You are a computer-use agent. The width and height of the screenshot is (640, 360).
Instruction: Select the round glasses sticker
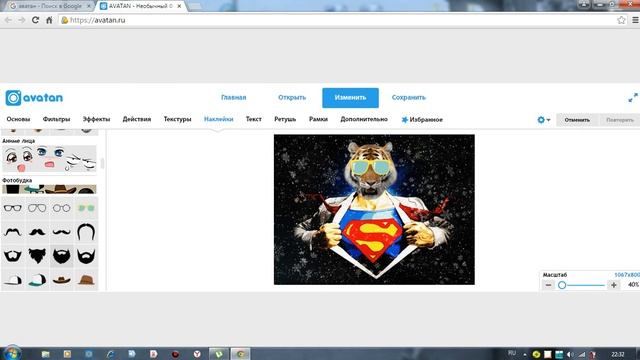coord(62,208)
